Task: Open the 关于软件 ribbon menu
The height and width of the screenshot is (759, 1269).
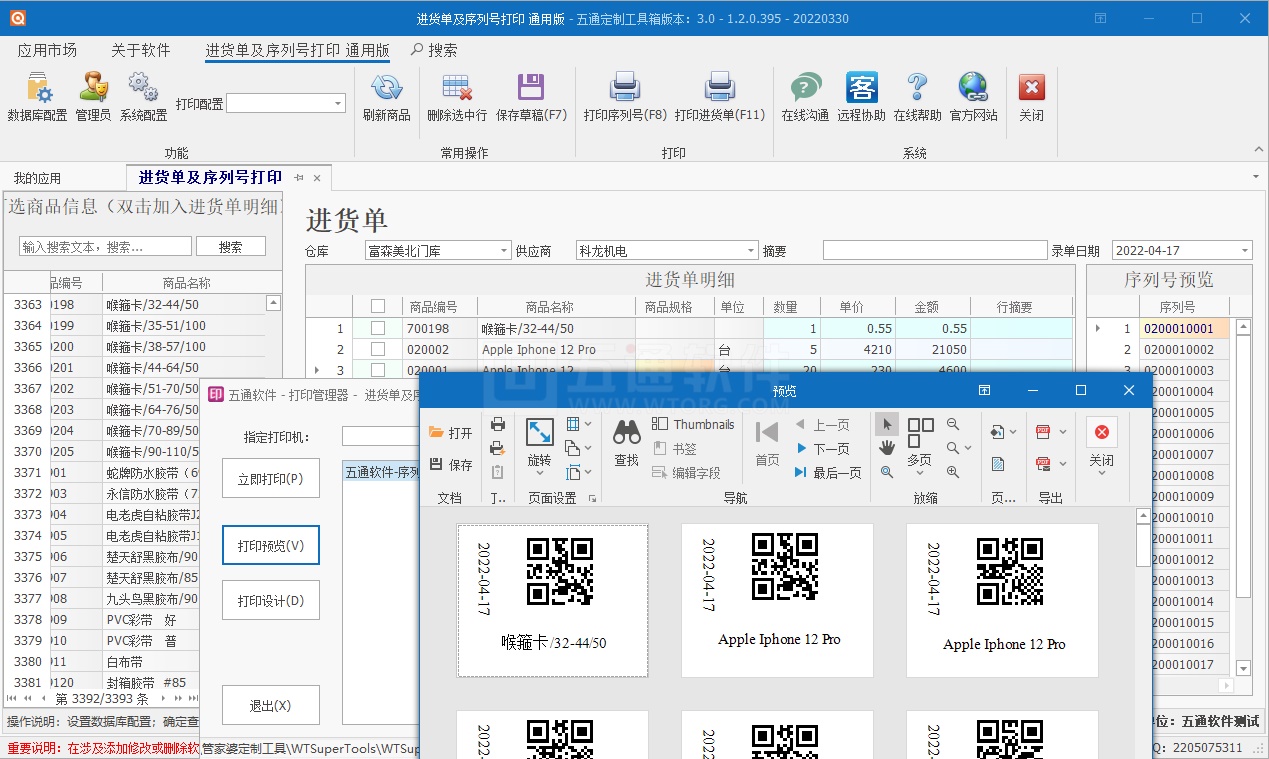Action: pos(142,50)
